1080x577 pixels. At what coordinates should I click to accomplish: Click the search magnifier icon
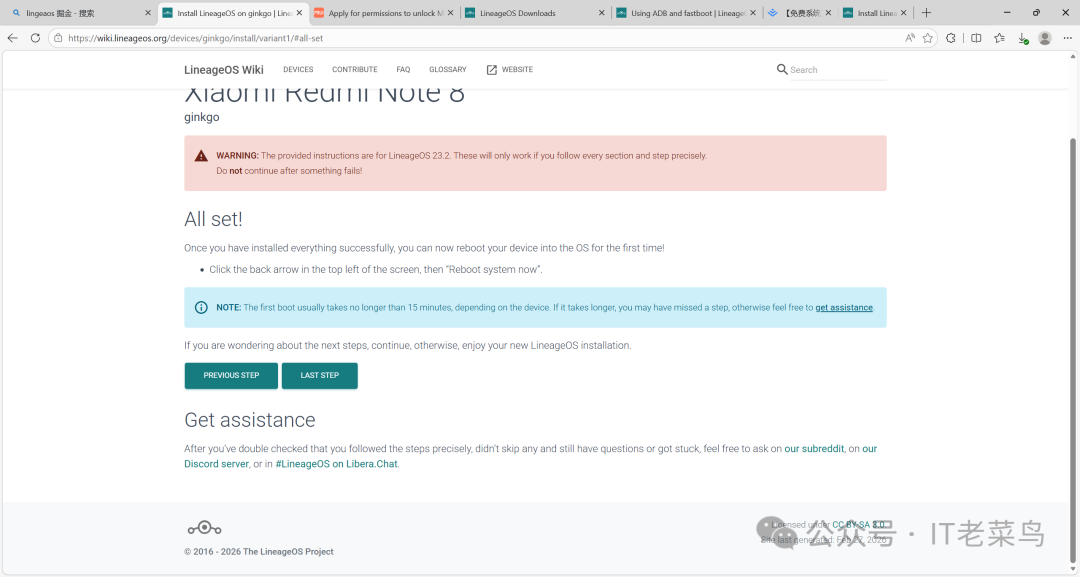(782, 70)
